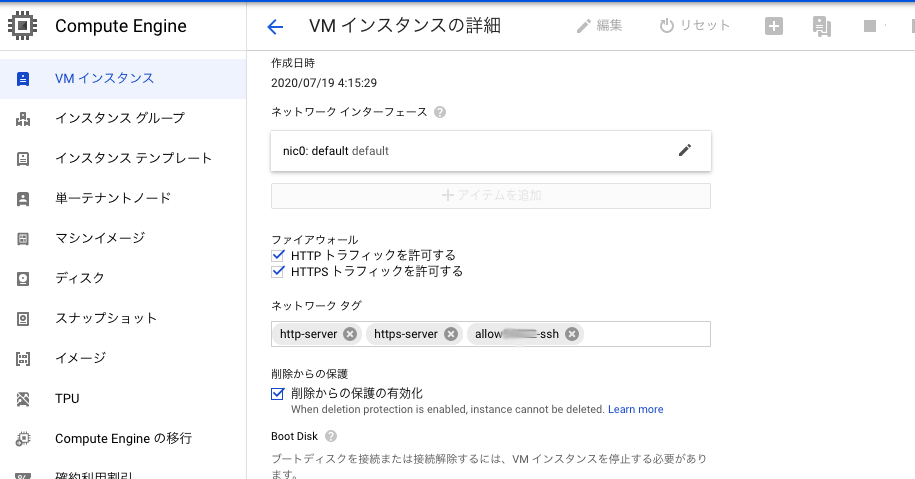
Task: Click help icon next to ネットワーク インターフェース
Action: 440,112
